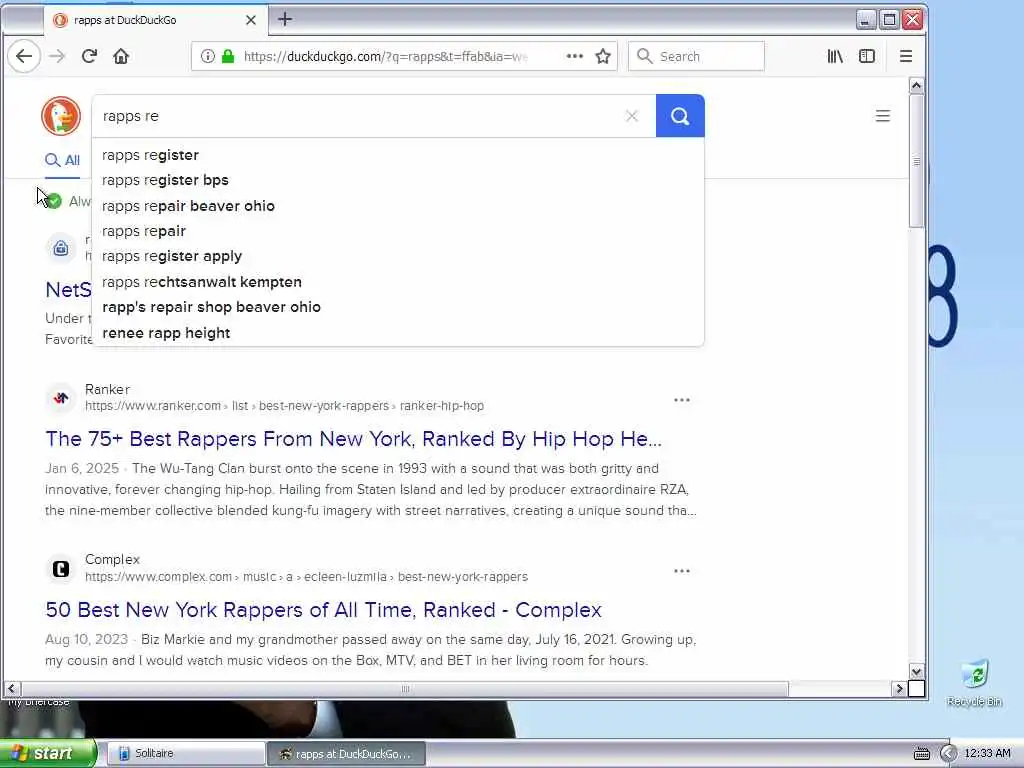Click the complex.com result URL
The height and width of the screenshot is (768, 1024).
pos(306,577)
